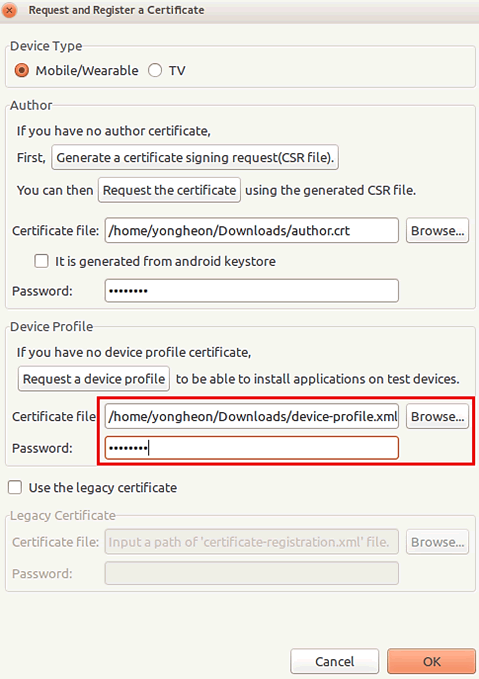This screenshot has width=479, height=679.
Task: Check 'It is generated from android keystore'
Action: tap(42, 261)
